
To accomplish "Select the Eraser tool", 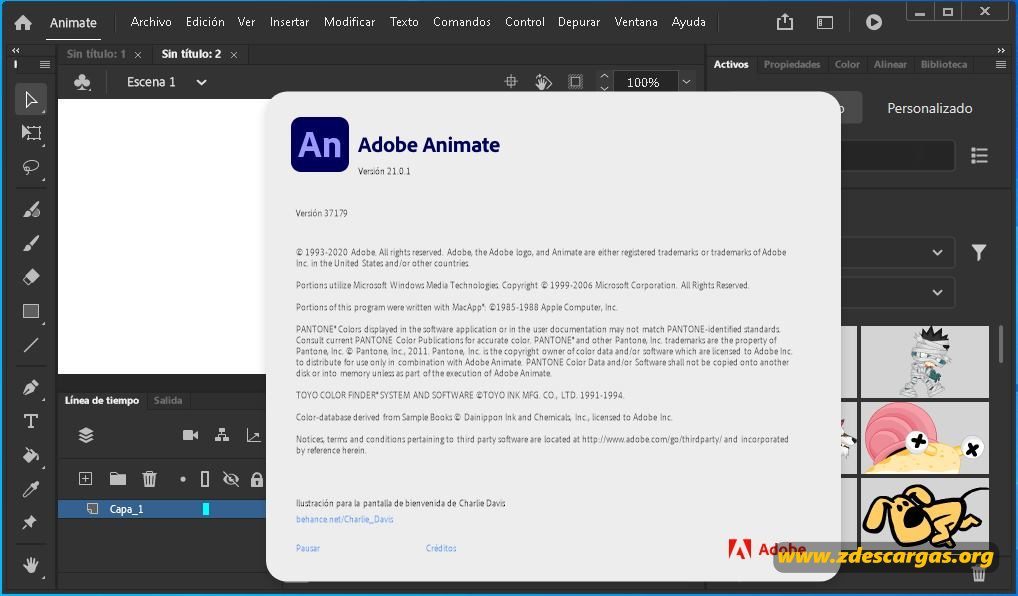I will point(31,277).
